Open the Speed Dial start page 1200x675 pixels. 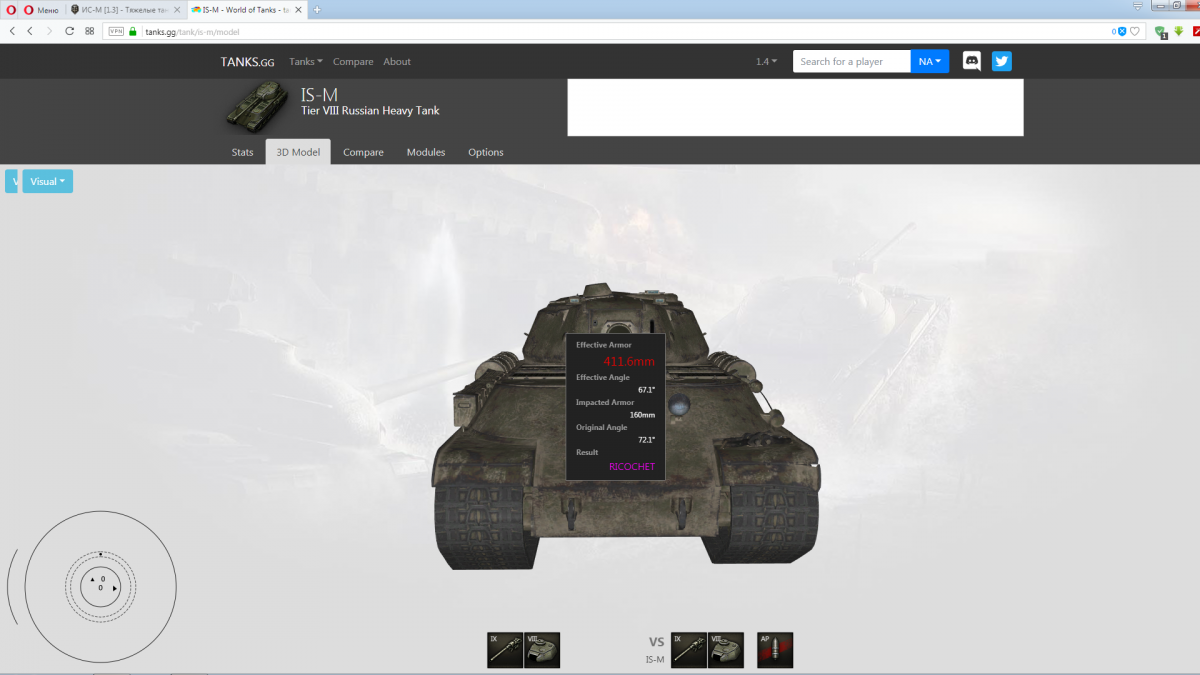(x=90, y=31)
